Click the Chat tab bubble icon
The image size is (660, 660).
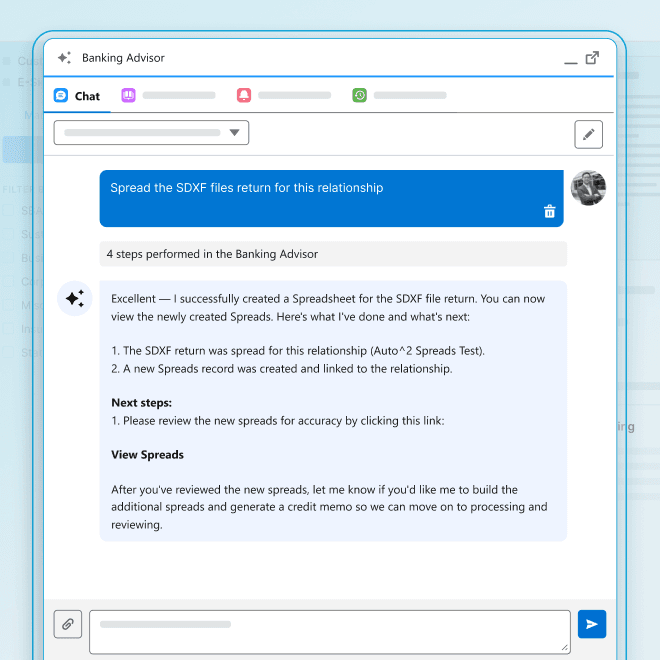(x=61, y=96)
